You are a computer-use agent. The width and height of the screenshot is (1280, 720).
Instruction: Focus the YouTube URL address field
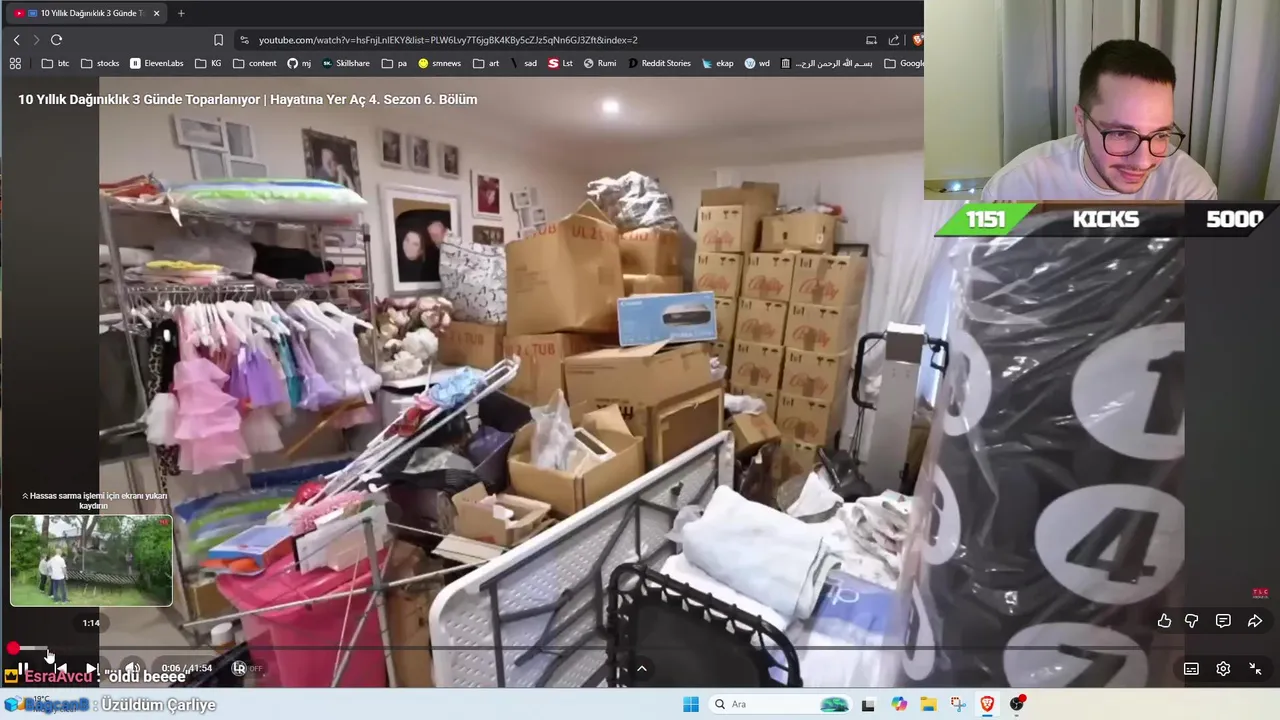point(448,40)
